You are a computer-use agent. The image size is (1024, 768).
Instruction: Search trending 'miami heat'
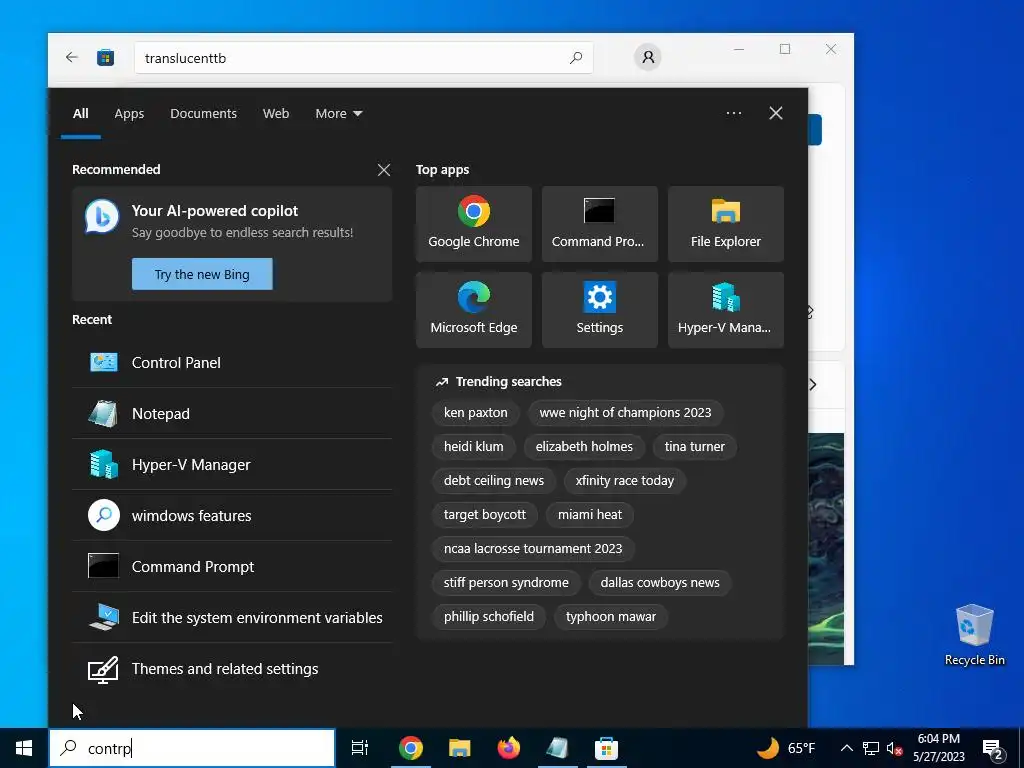click(590, 515)
